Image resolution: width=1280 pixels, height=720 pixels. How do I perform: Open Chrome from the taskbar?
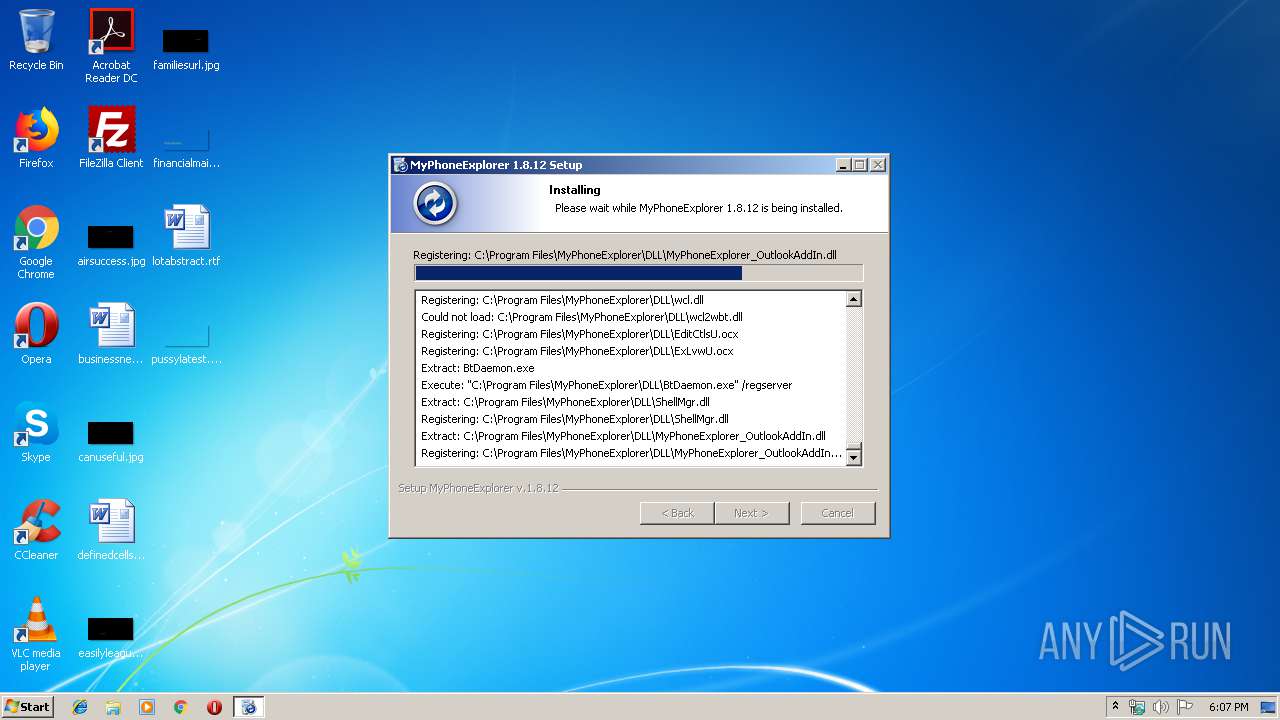tap(181, 707)
